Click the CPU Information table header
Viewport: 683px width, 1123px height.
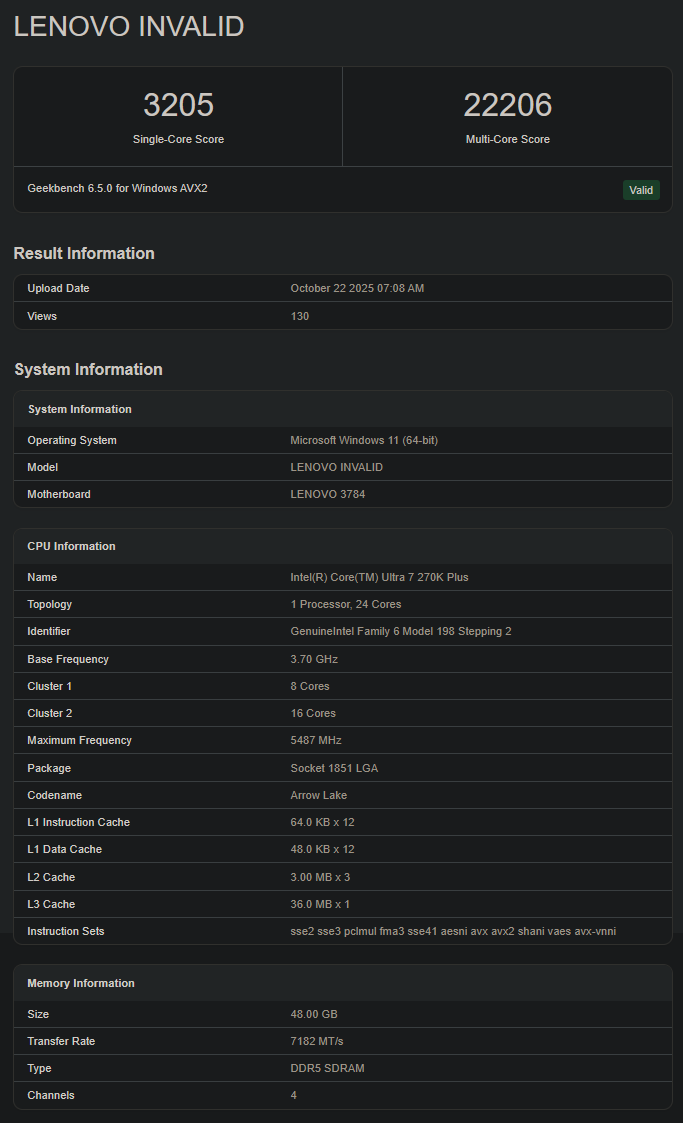click(71, 546)
